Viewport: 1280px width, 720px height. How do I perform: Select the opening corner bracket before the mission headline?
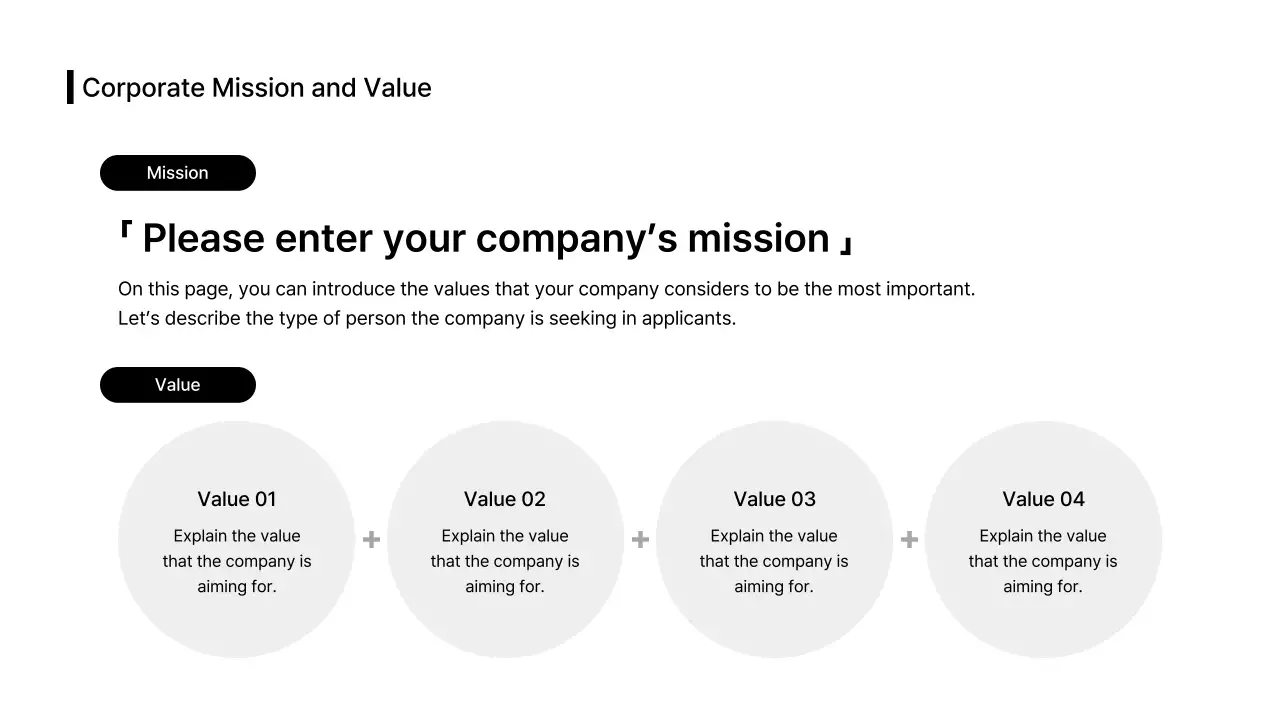click(125, 233)
